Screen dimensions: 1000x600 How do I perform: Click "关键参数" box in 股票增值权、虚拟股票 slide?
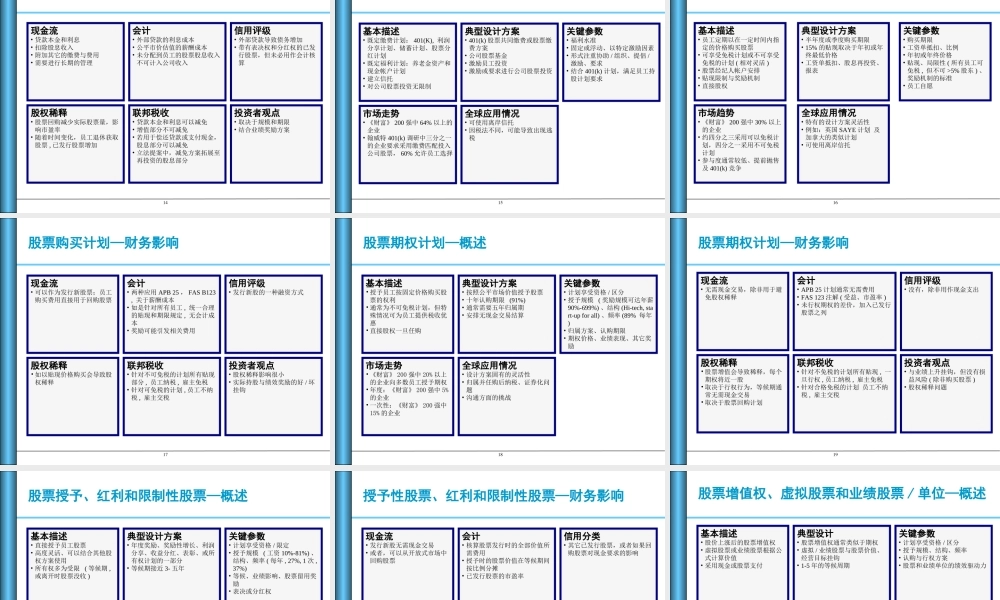click(943, 563)
